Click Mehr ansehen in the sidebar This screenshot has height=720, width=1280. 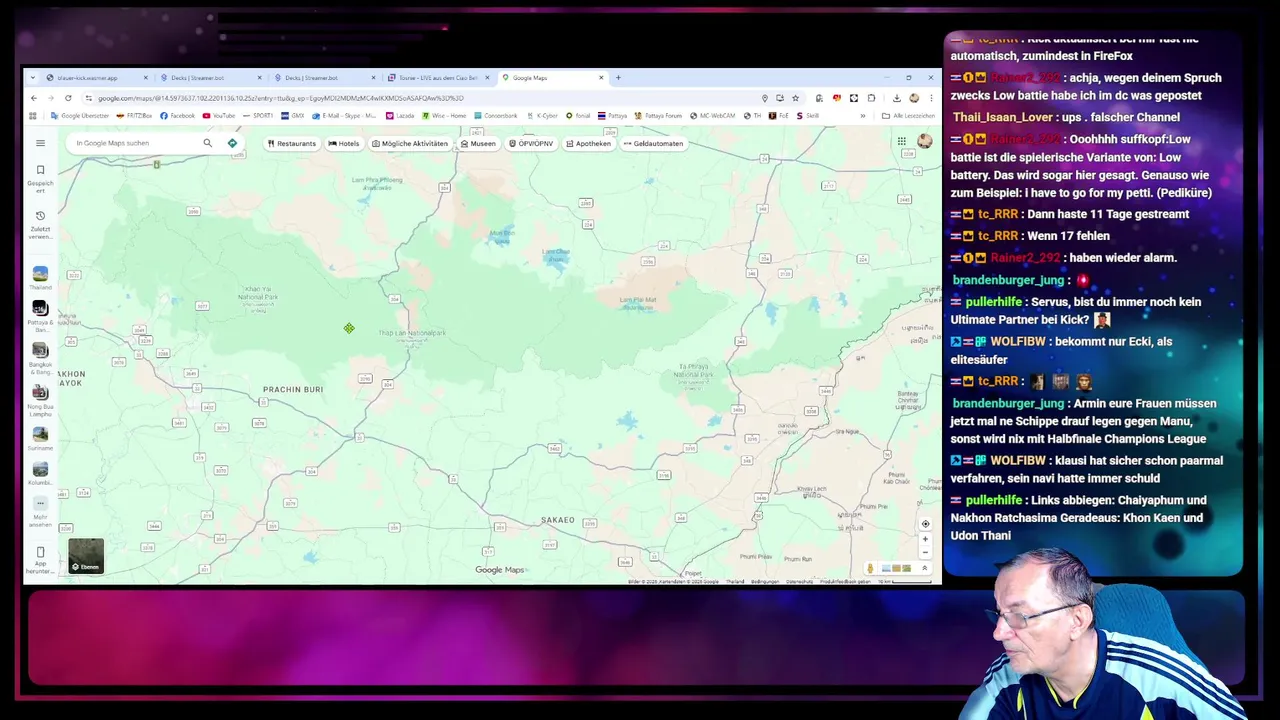(x=40, y=511)
